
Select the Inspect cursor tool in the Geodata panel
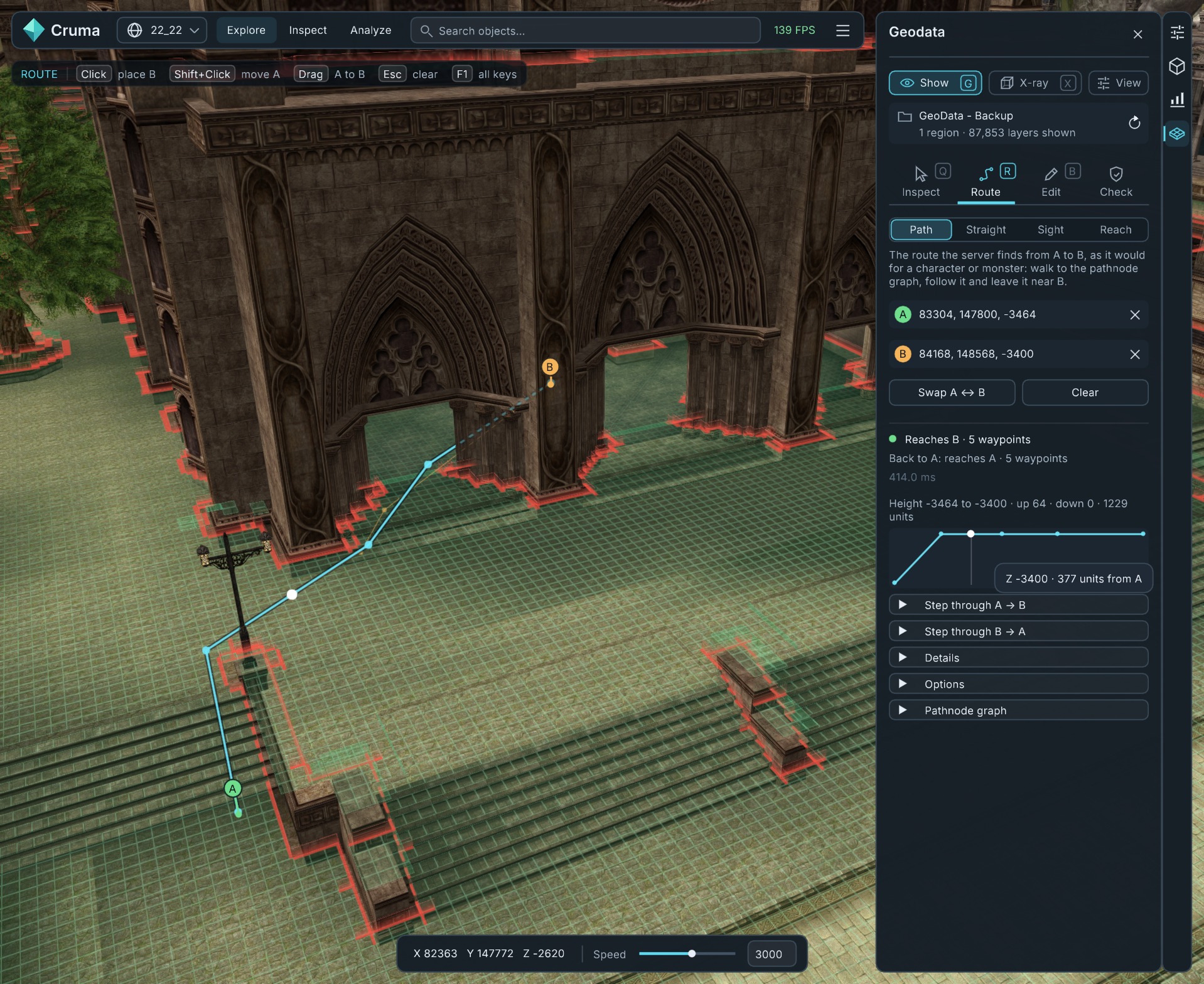[921, 181]
